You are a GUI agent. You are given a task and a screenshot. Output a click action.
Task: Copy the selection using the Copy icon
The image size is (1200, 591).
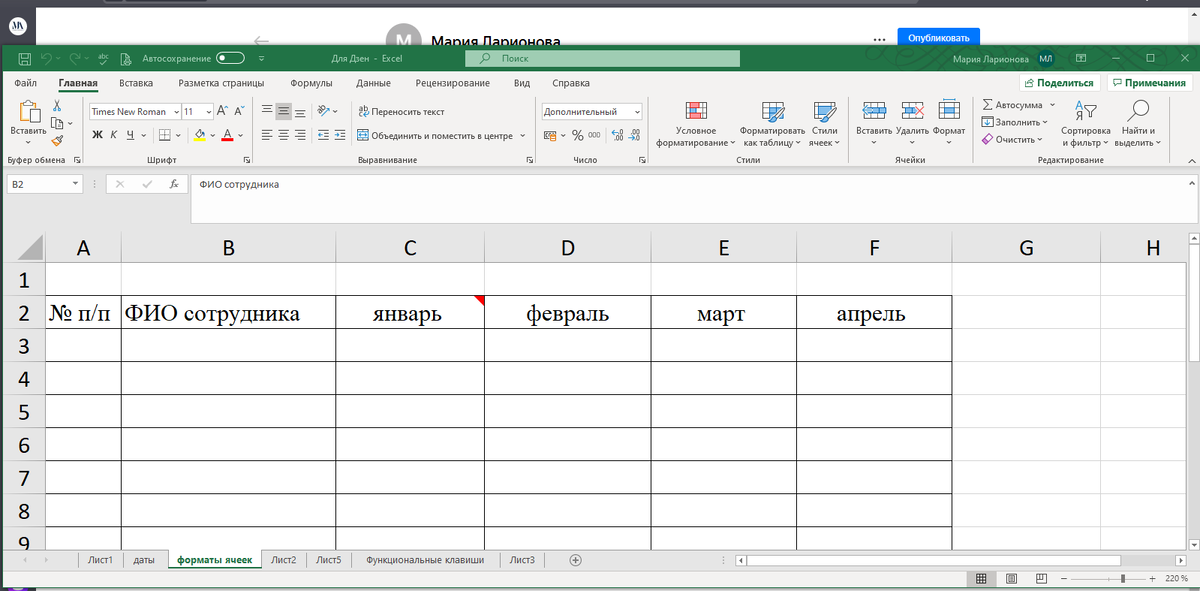[x=57, y=123]
